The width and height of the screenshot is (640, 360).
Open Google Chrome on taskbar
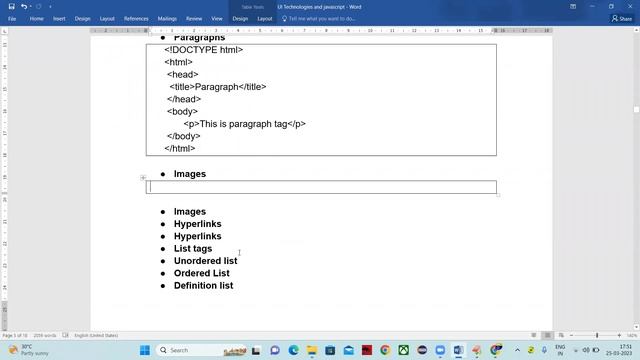tap(385, 350)
